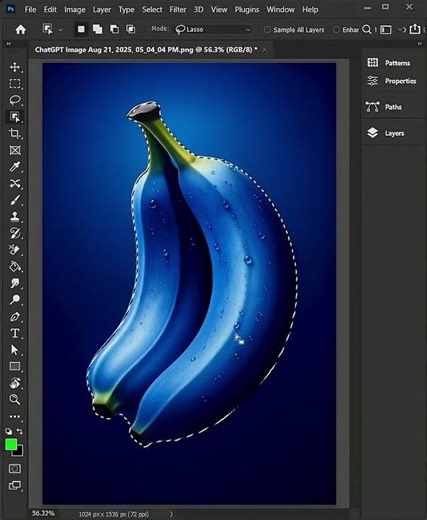This screenshot has height=520, width=427.
Task: Select the Brush tool
Action: click(15, 200)
